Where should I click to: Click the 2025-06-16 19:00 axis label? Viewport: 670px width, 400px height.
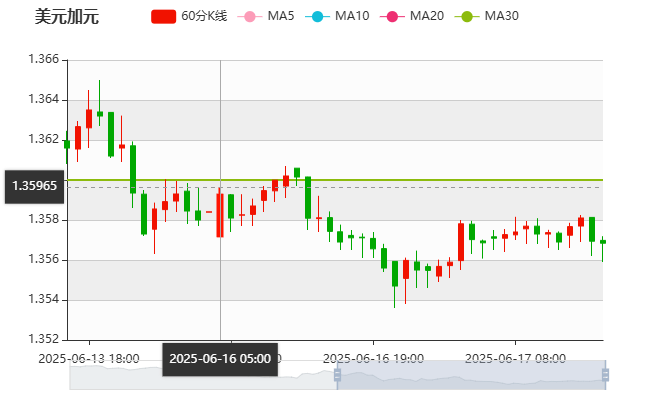(373, 359)
